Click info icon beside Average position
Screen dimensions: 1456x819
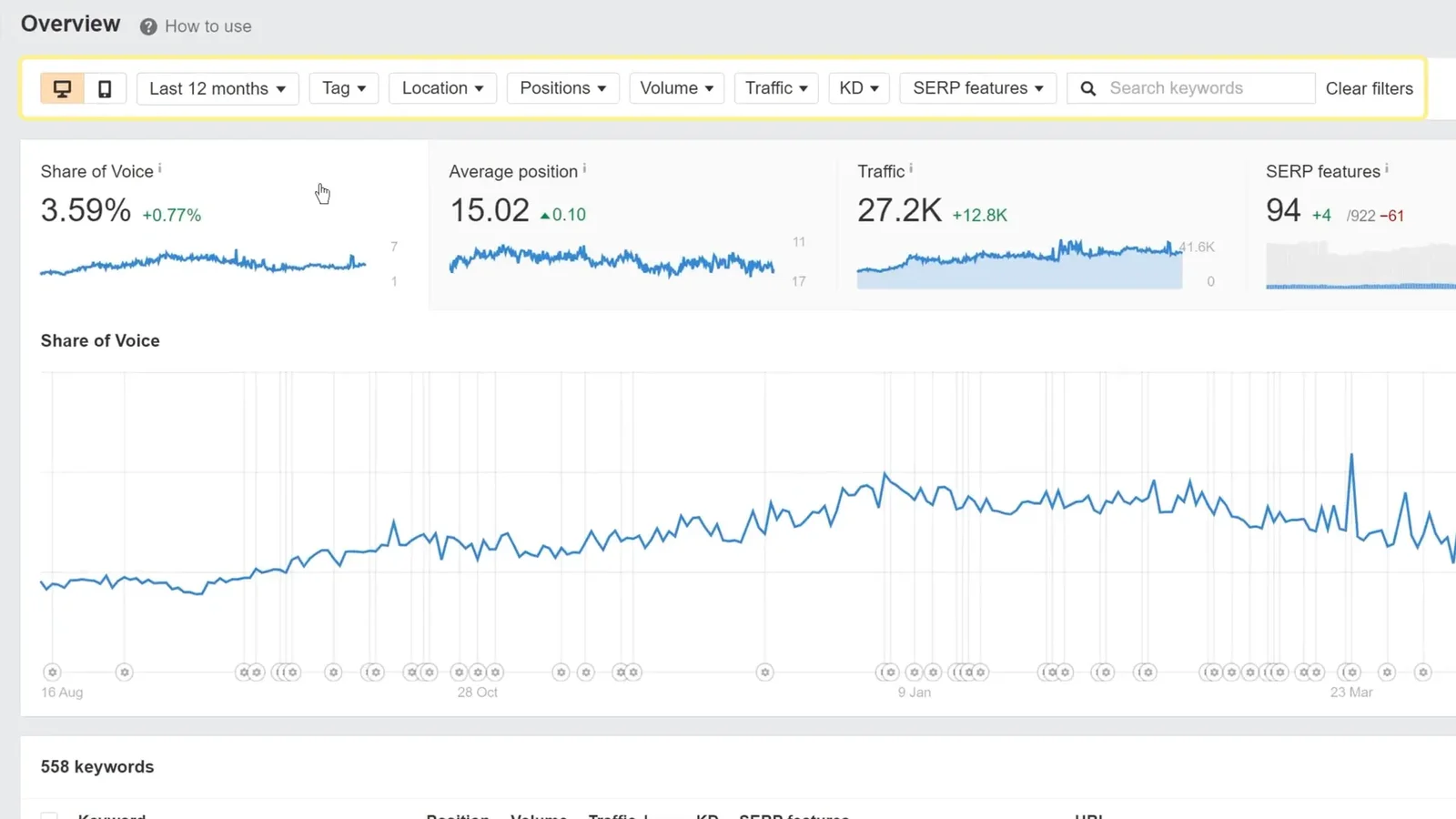pyautogui.click(x=584, y=168)
